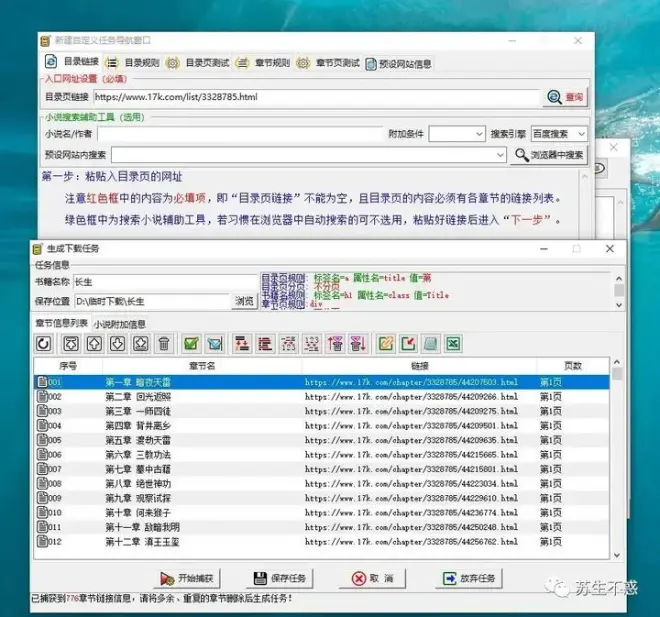Click the refresh icon in chapter toolbar
This screenshot has width=660, height=617.
coord(44,344)
